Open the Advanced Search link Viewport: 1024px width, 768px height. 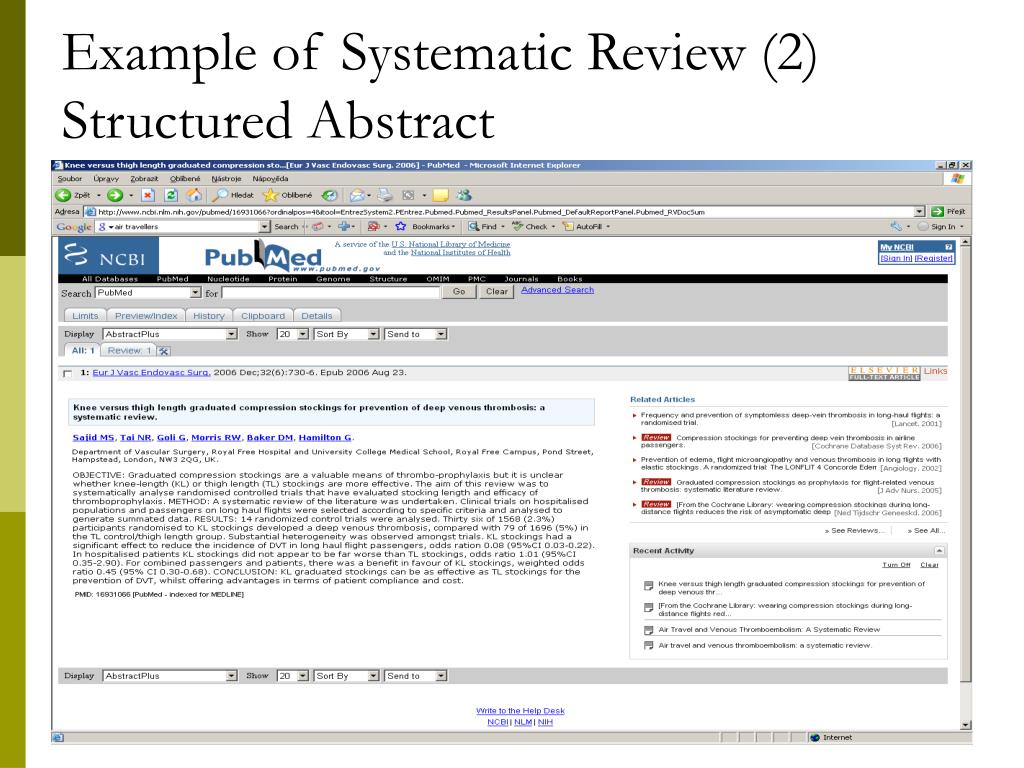557,290
